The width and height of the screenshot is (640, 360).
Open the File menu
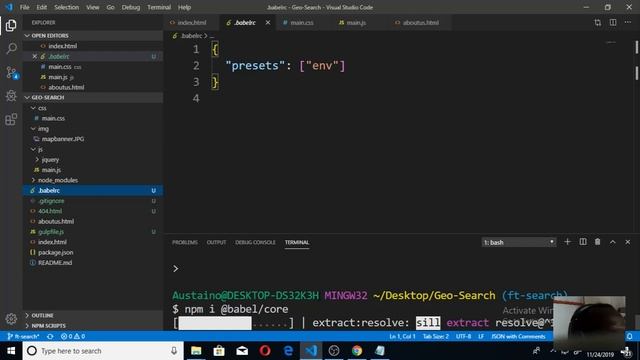tap(24, 7)
